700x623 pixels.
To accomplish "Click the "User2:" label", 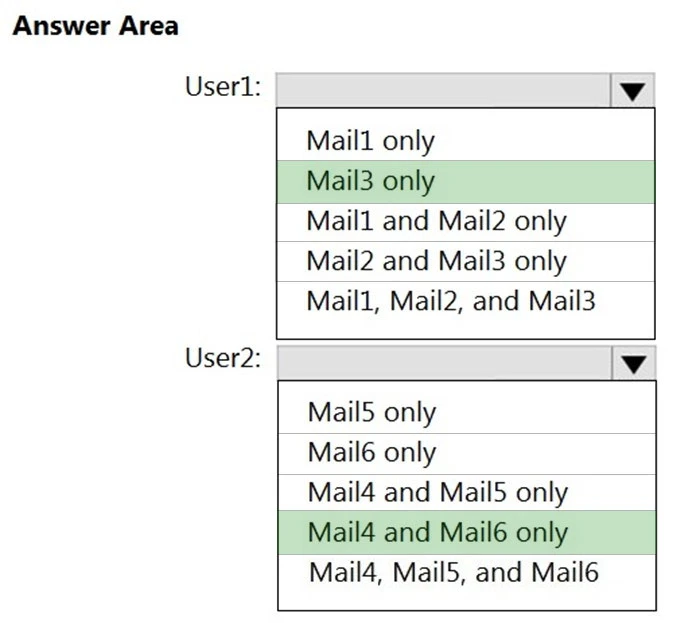I will pos(223,359).
